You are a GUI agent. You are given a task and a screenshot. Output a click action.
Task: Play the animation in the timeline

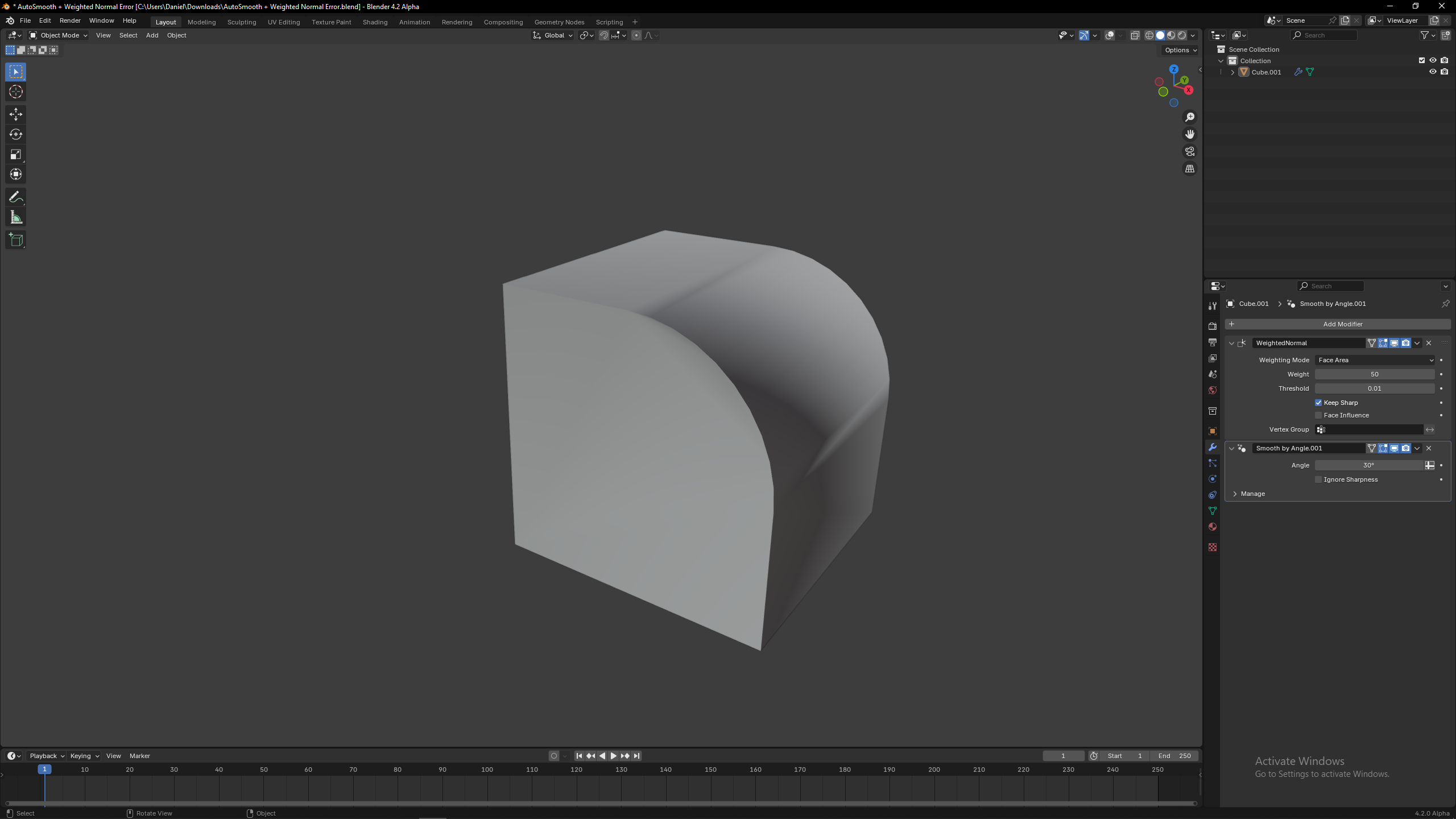tap(614, 756)
